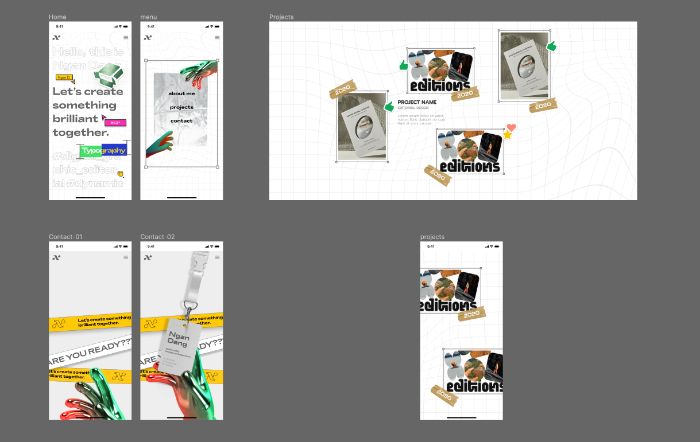The height and width of the screenshot is (442, 700).
Task: Select the teal hand at menu frame lower left
Action: (x=159, y=145)
